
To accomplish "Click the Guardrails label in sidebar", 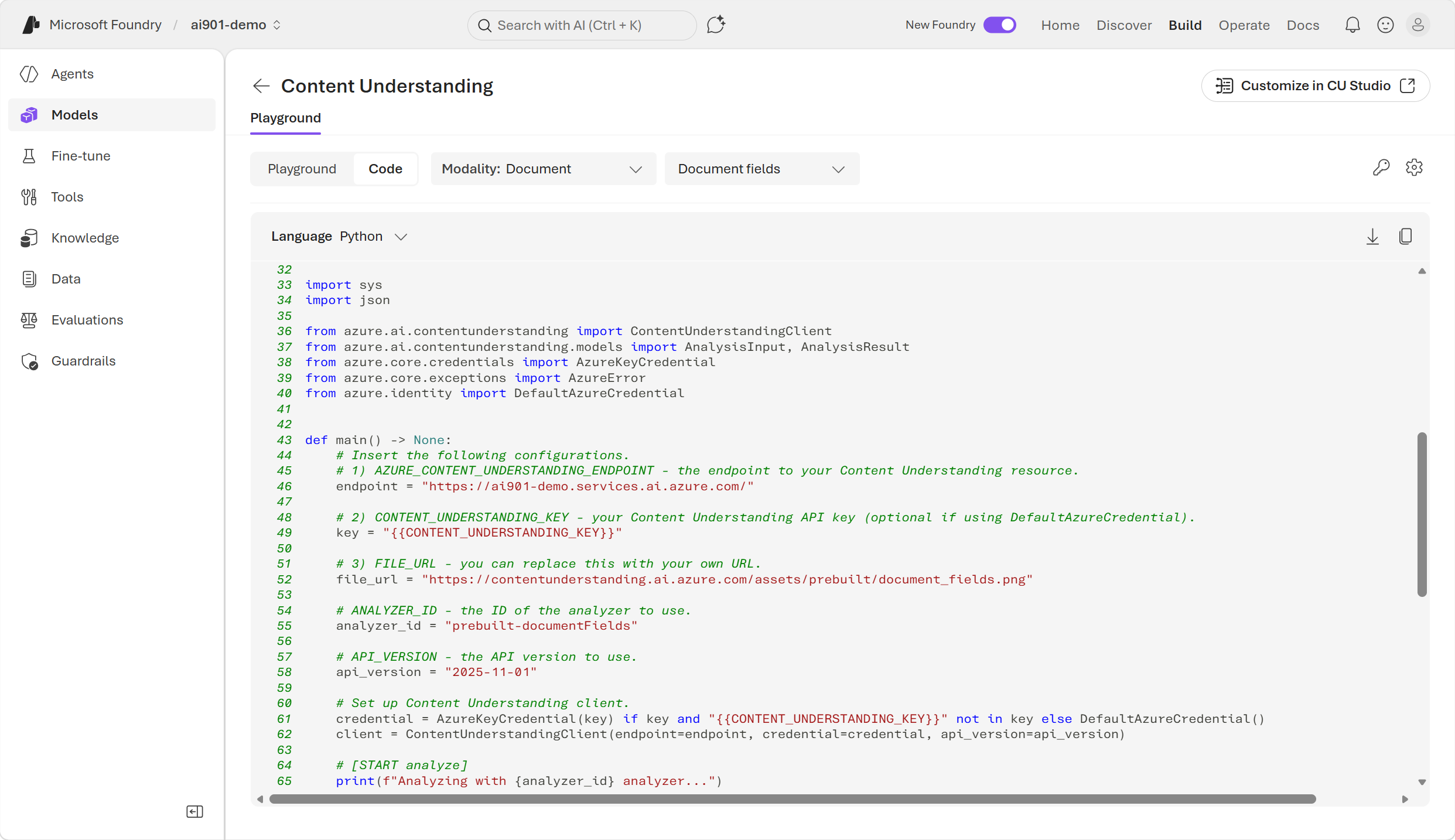I will click(83, 361).
